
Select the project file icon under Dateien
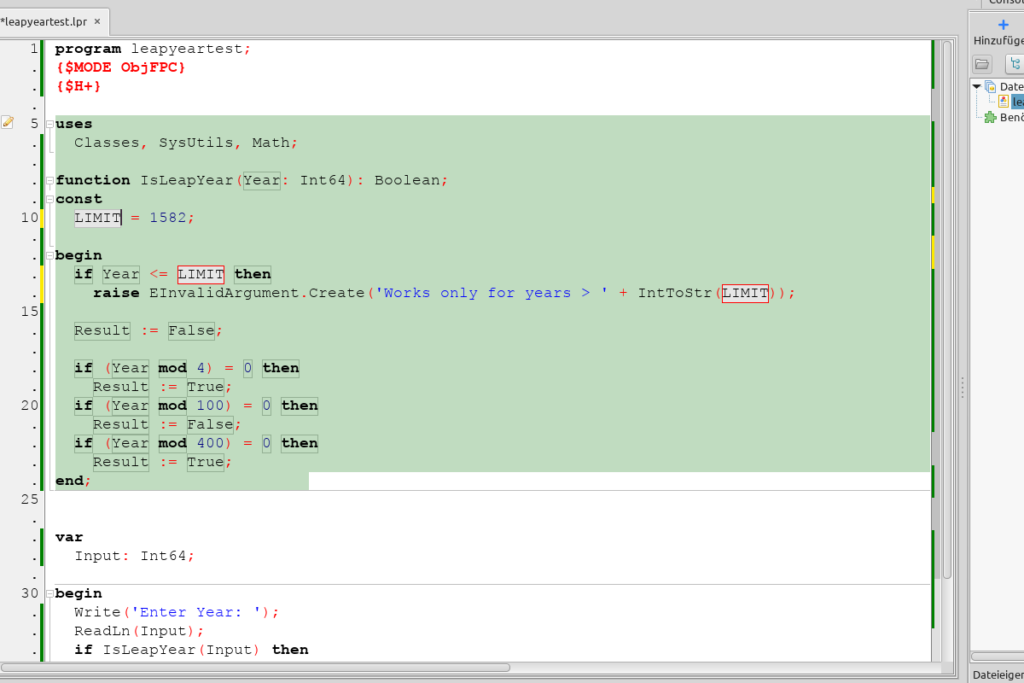(x=1004, y=102)
